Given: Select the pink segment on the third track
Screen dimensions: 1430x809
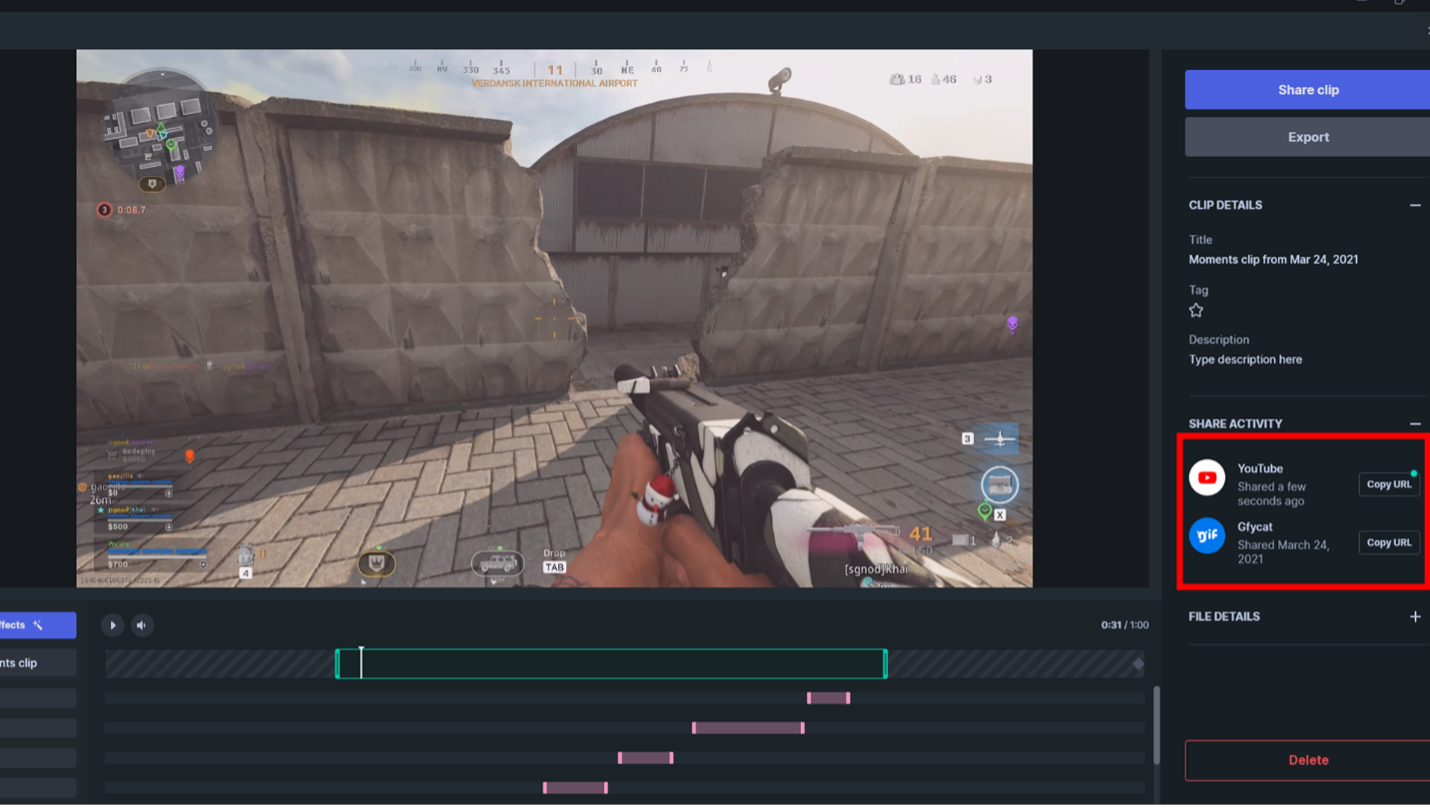Looking at the screenshot, I should [x=645, y=758].
